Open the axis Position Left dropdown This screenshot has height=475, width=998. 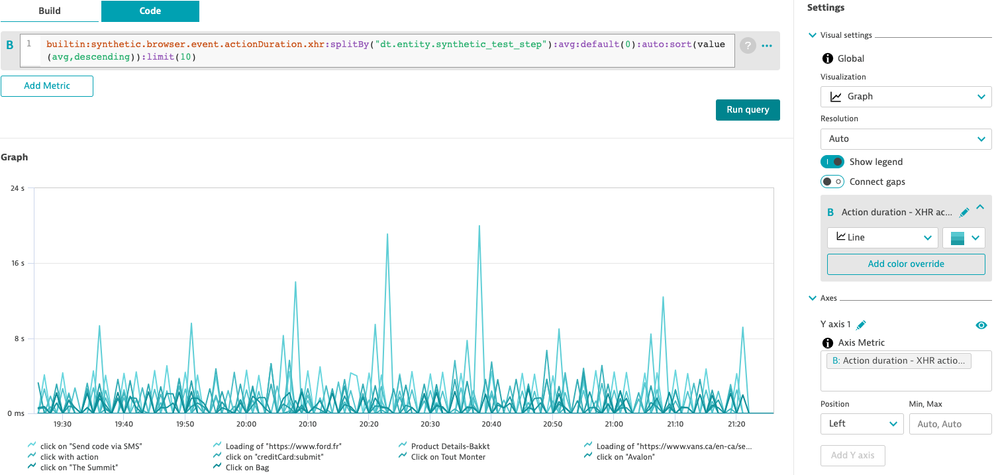click(x=860, y=424)
